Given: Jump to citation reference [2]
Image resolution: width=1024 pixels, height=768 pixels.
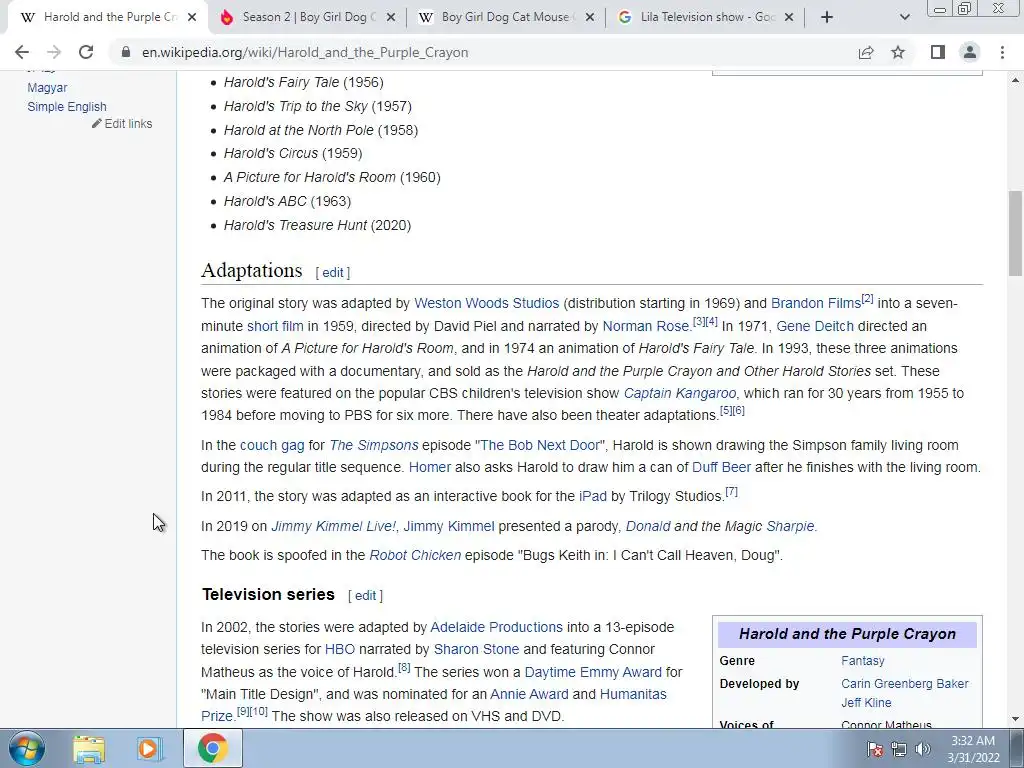Looking at the screenshot, I should point(867,298).
